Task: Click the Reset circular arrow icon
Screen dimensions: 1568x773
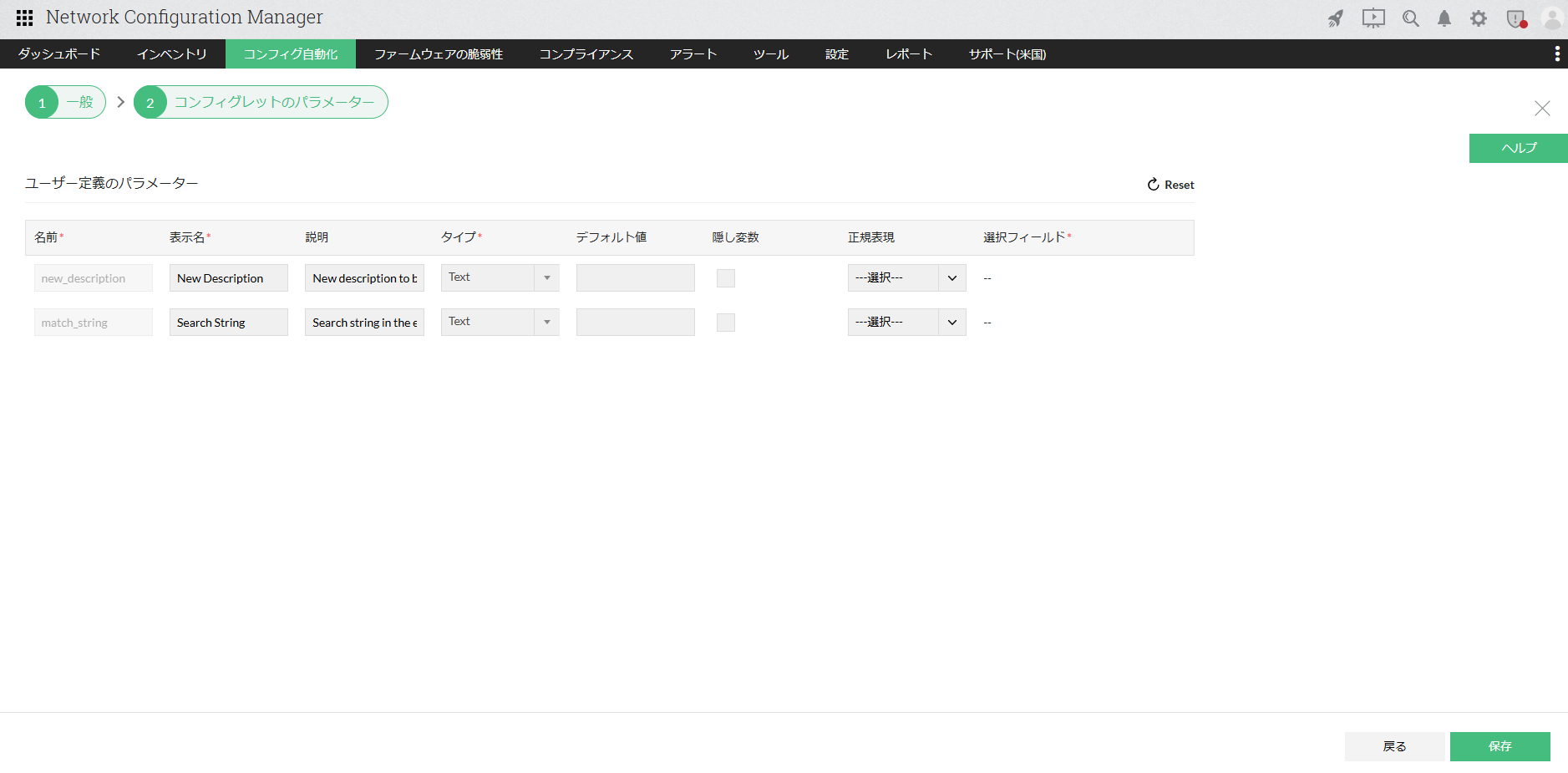Action: coord(1153,185)
